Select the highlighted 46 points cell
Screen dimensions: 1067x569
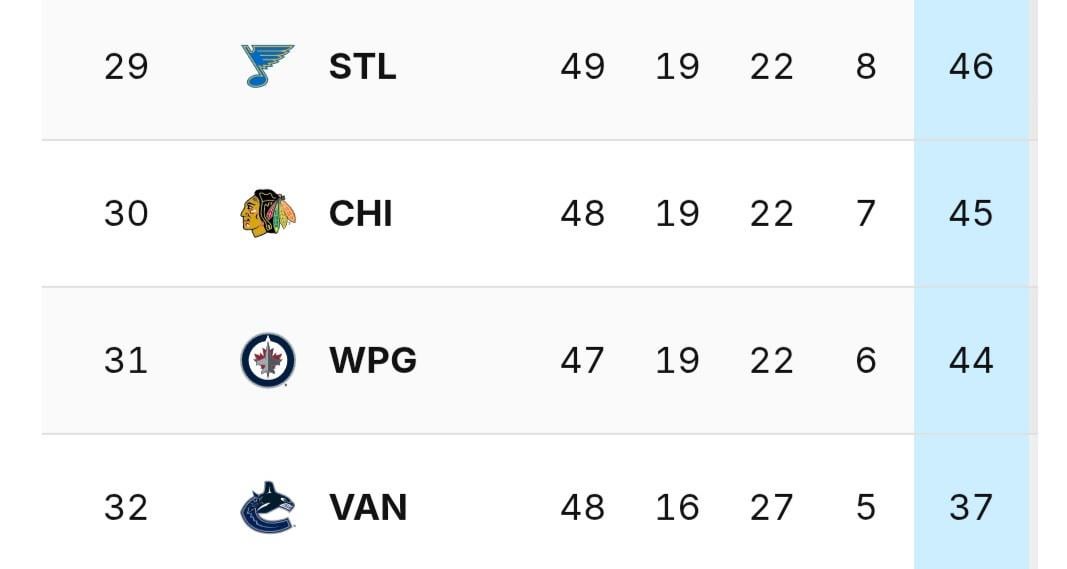[971, 67]
